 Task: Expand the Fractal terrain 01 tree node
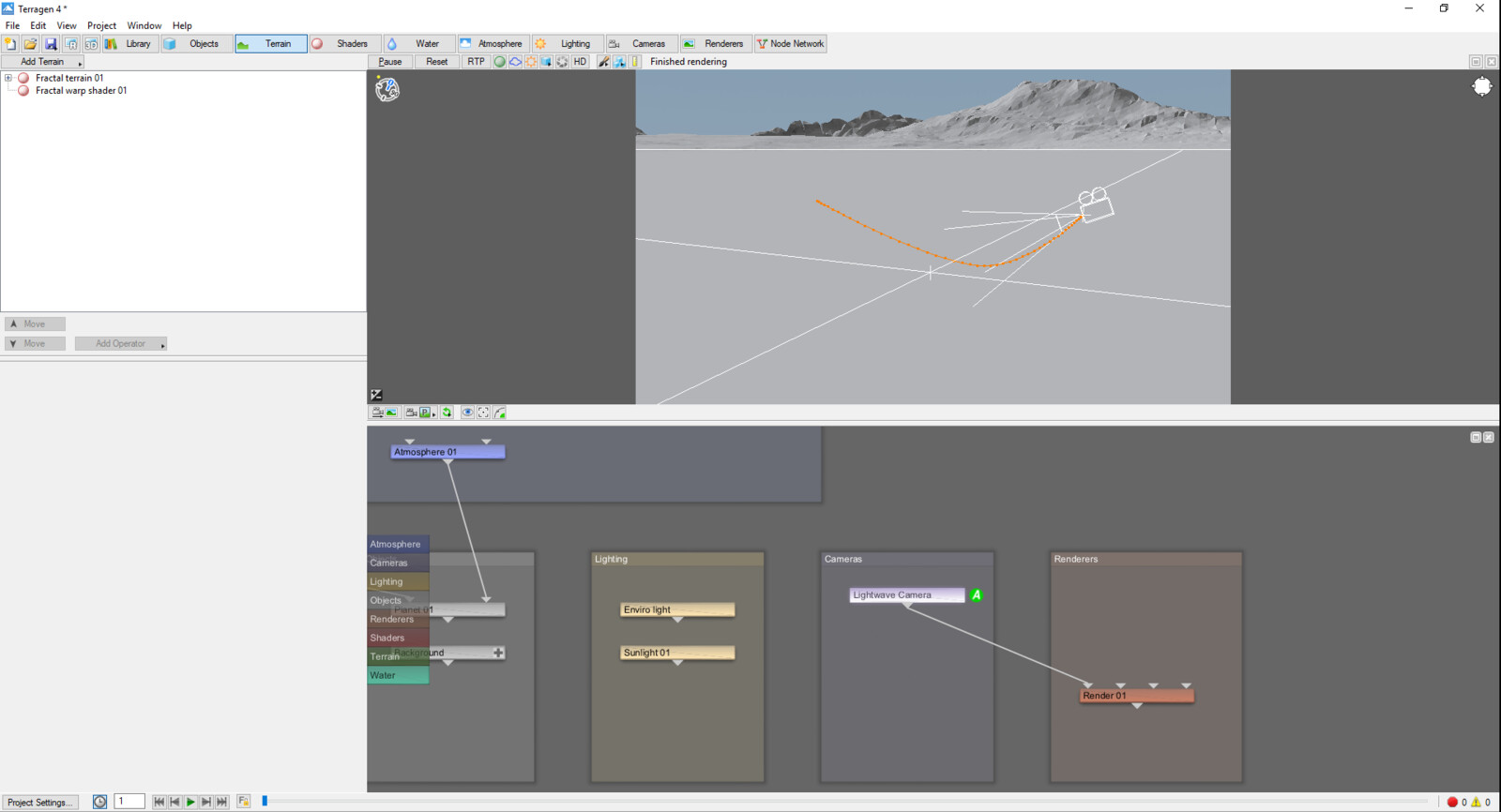click(x=8, y=78)
